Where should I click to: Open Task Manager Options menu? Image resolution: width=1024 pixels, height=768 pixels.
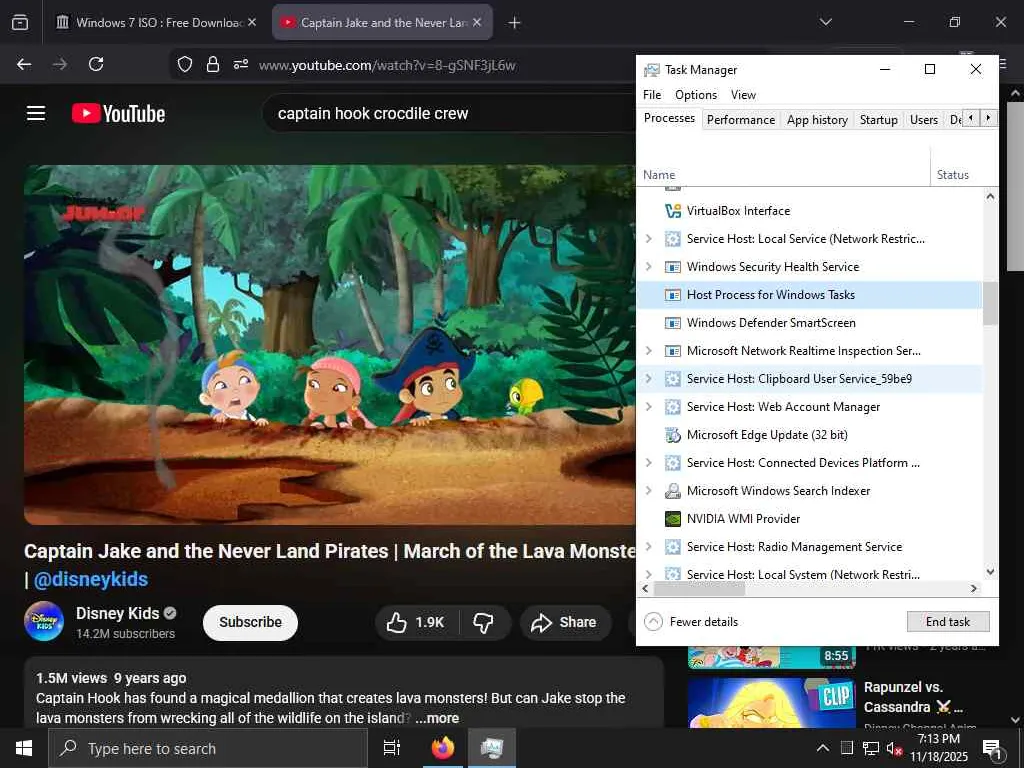[x=696, y=95]
